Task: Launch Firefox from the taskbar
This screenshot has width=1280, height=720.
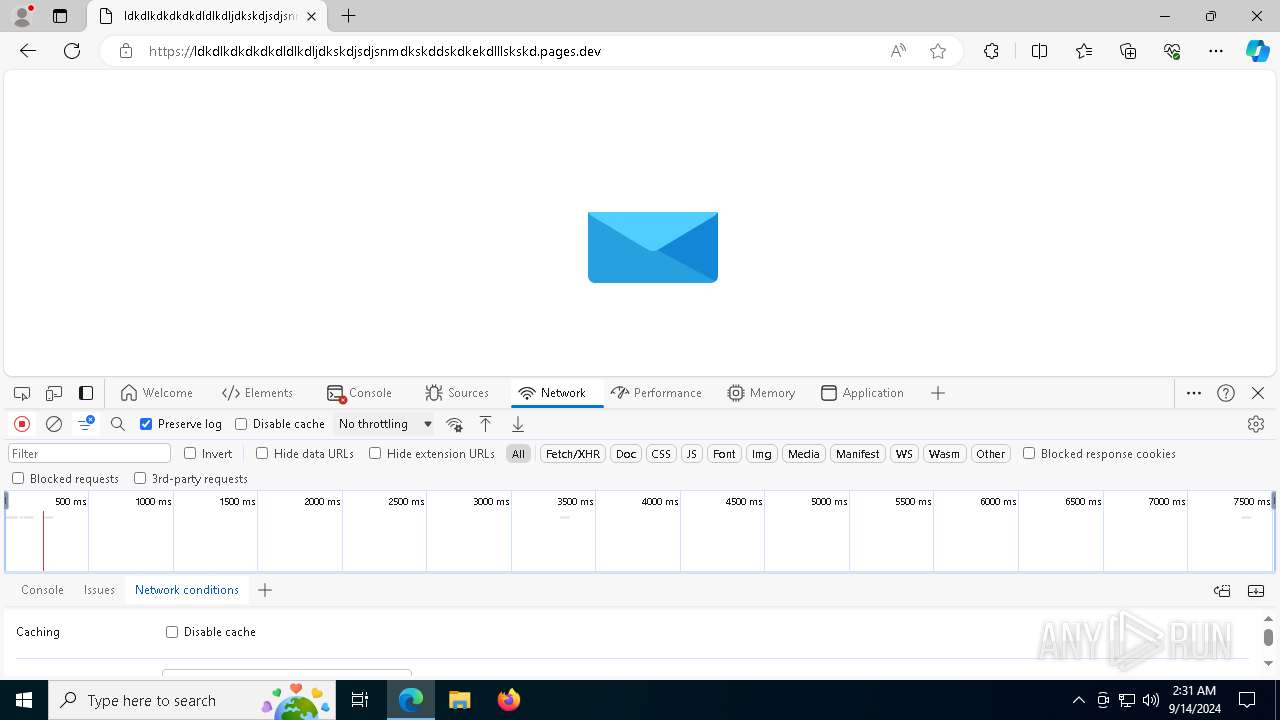Action: pos(508,700)
